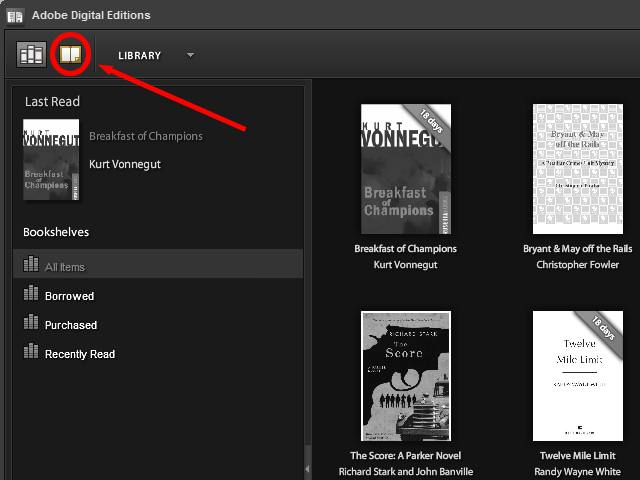Click the Last Read section heading
The image size is (640, 480).
pos(52,101)
